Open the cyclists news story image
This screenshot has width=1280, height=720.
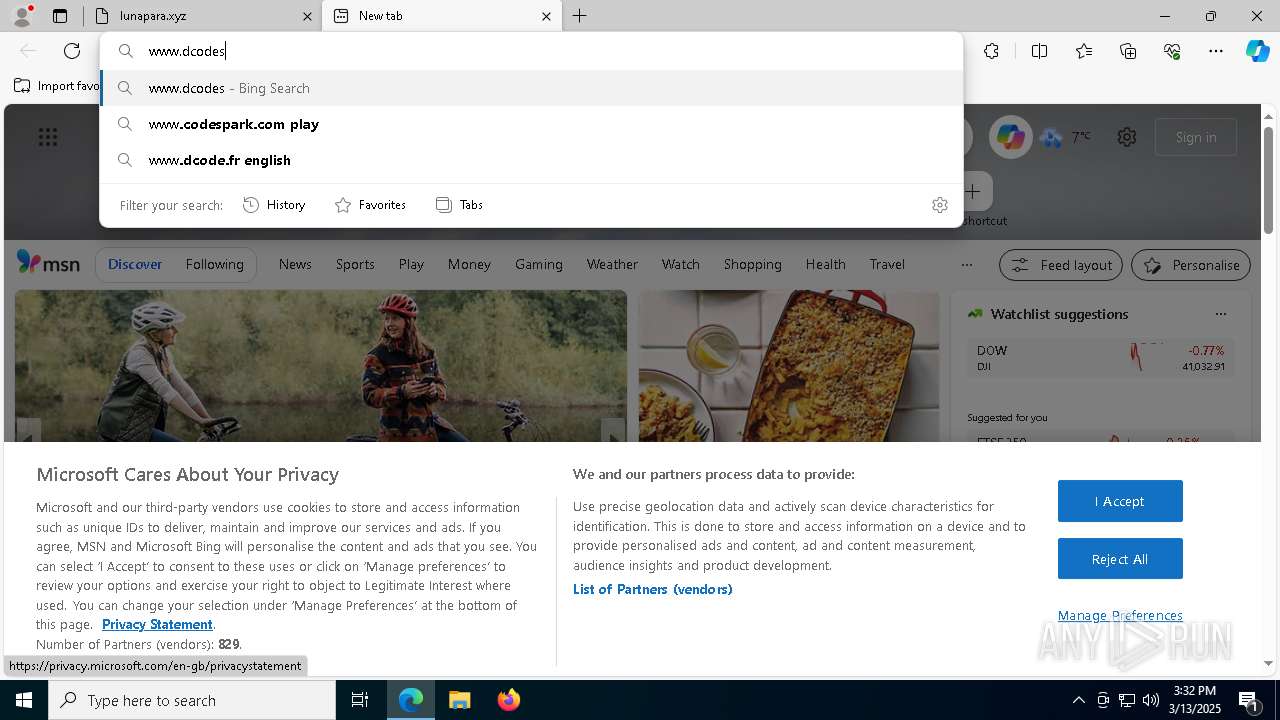click(320, 366)
